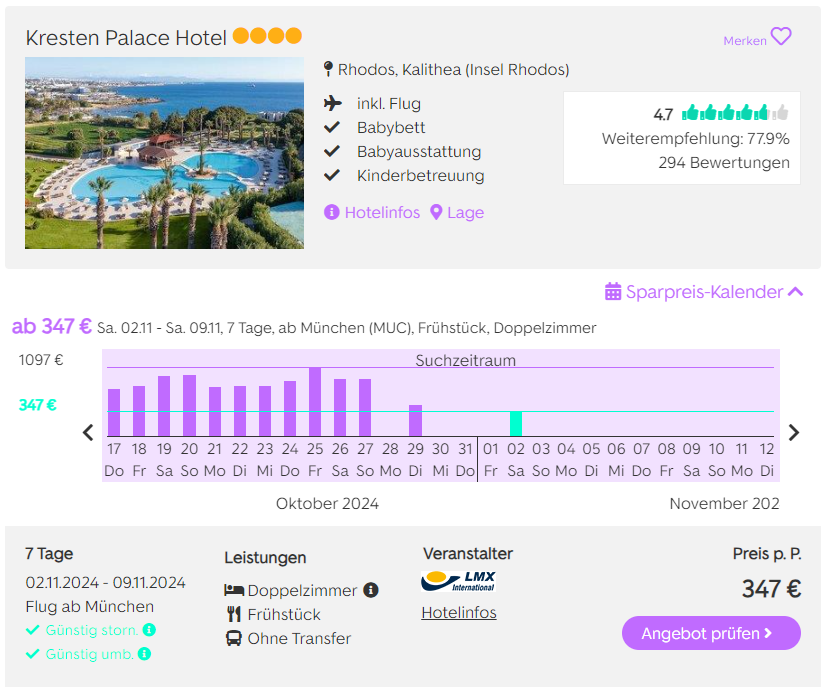Click the Lage map pin icon
The image size is (826, 694).
436,212
